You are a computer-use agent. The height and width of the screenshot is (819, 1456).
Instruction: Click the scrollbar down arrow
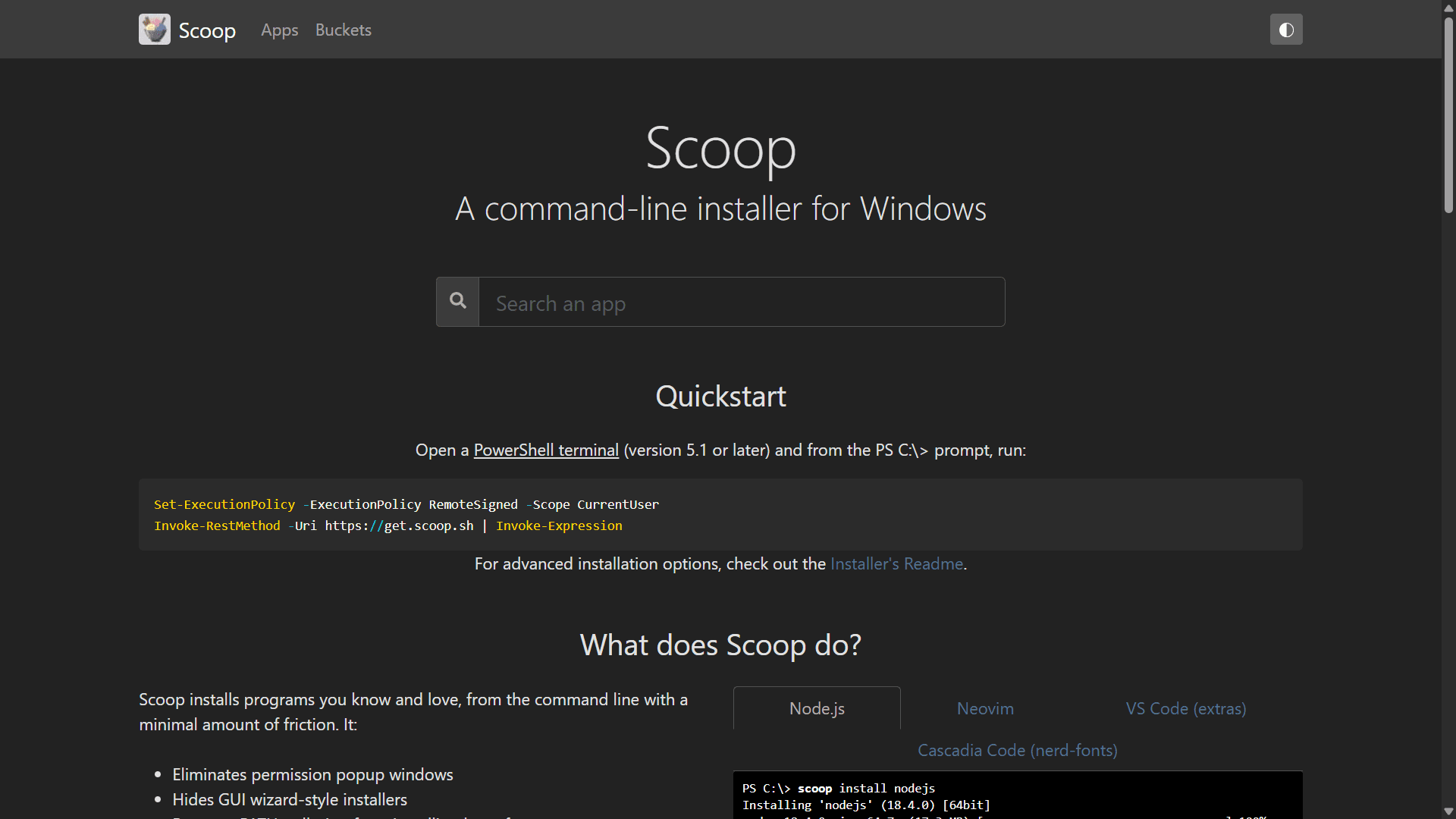(x=1448, y=812)
